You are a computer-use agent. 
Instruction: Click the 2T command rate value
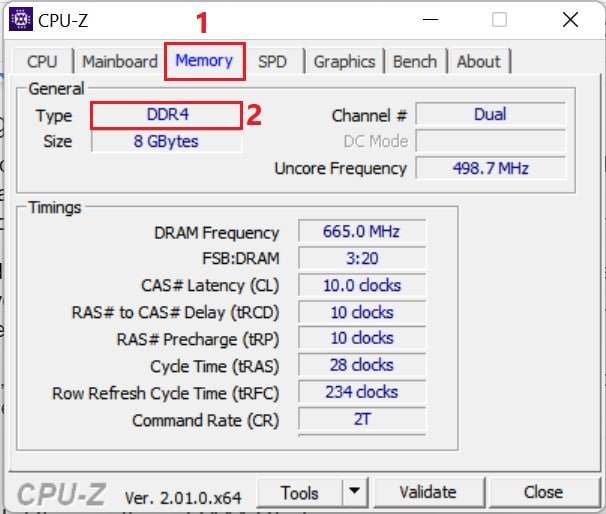(362, 419)
